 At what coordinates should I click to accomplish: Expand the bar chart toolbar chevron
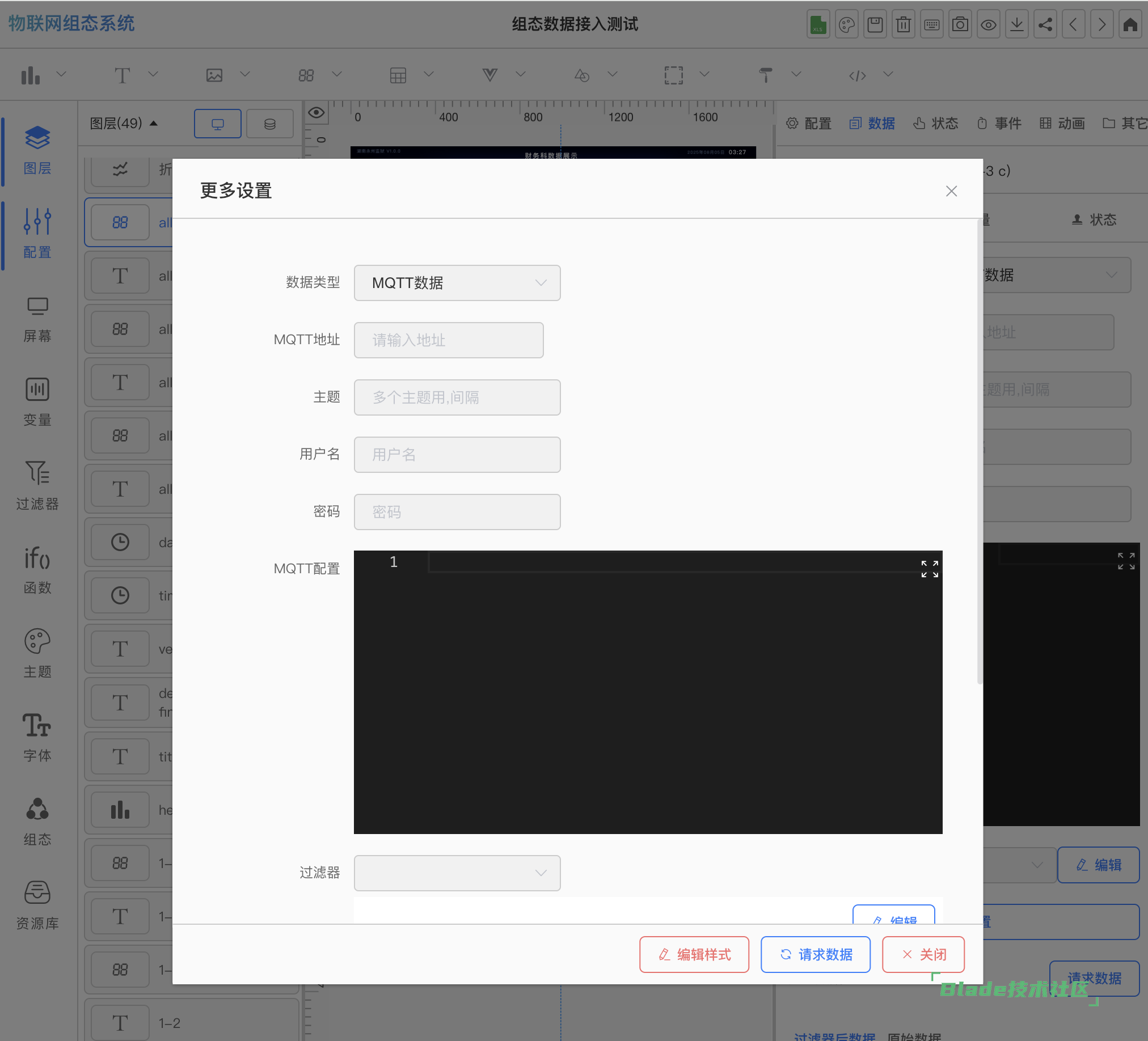tap(61, 74)
